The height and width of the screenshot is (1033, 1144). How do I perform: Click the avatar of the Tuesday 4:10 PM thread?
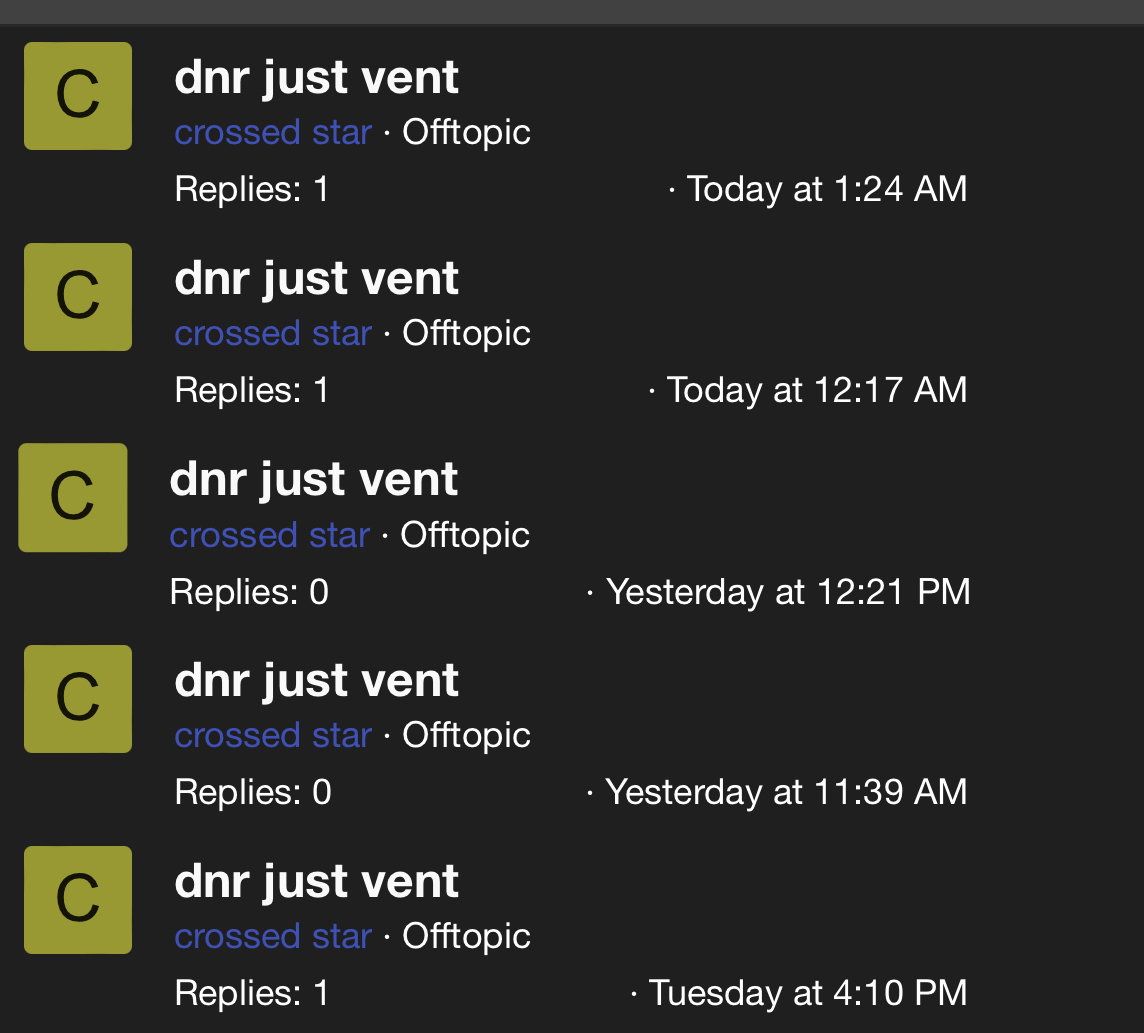[78, 900]
